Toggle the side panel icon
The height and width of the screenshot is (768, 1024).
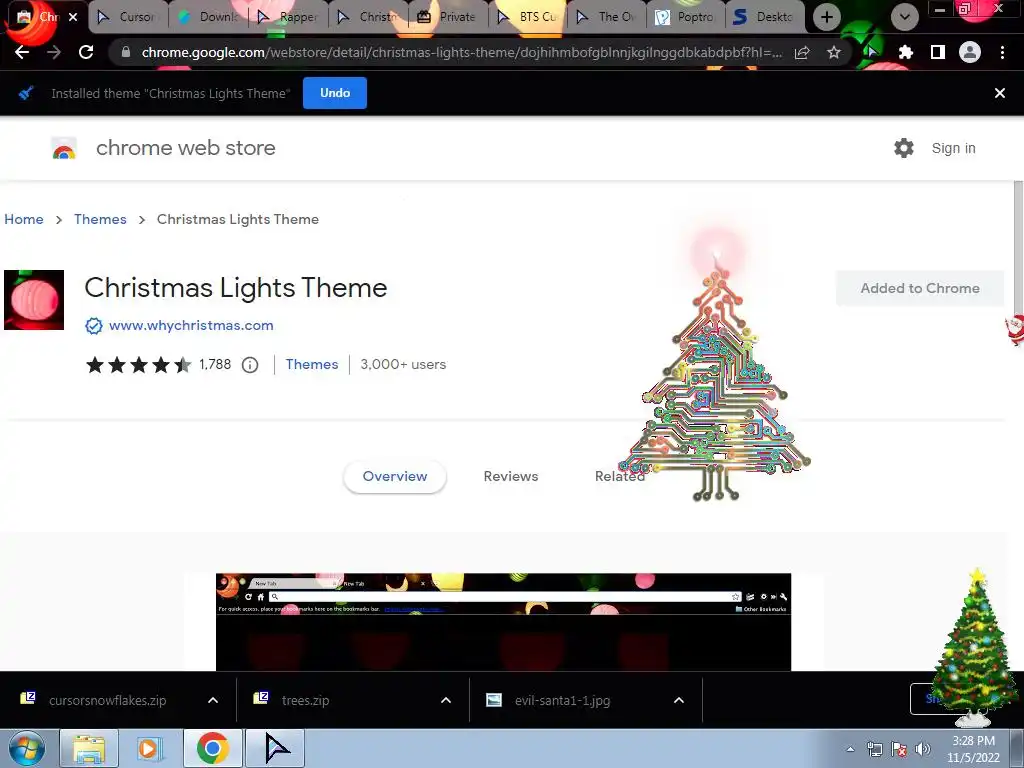(x=938, y=52)
